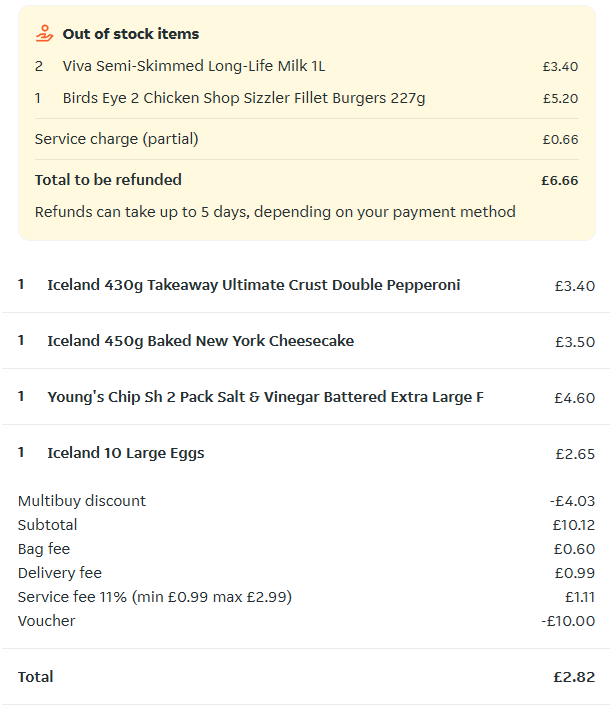The image size is (610, 711).
Task: Open Iceland 10 Large Eggs item
Action: point(125,453)
